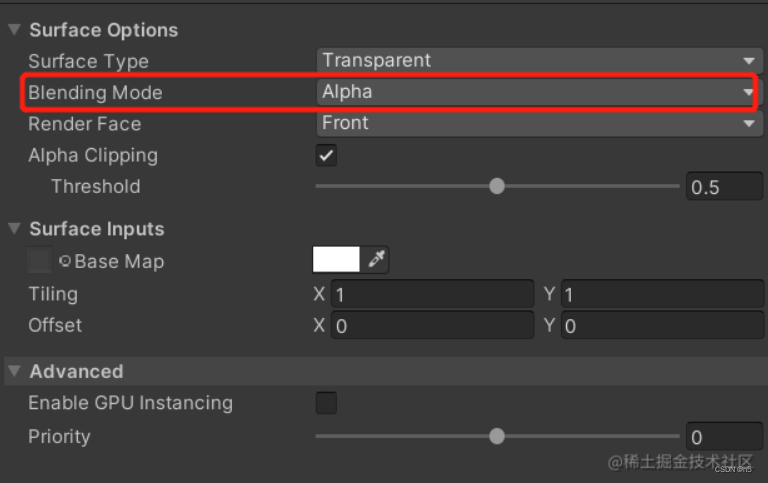Click the eyedropper icon beside Base Map color
This screenshot has width=768, height=483.
pyautogui.click(x=376, y=259)
